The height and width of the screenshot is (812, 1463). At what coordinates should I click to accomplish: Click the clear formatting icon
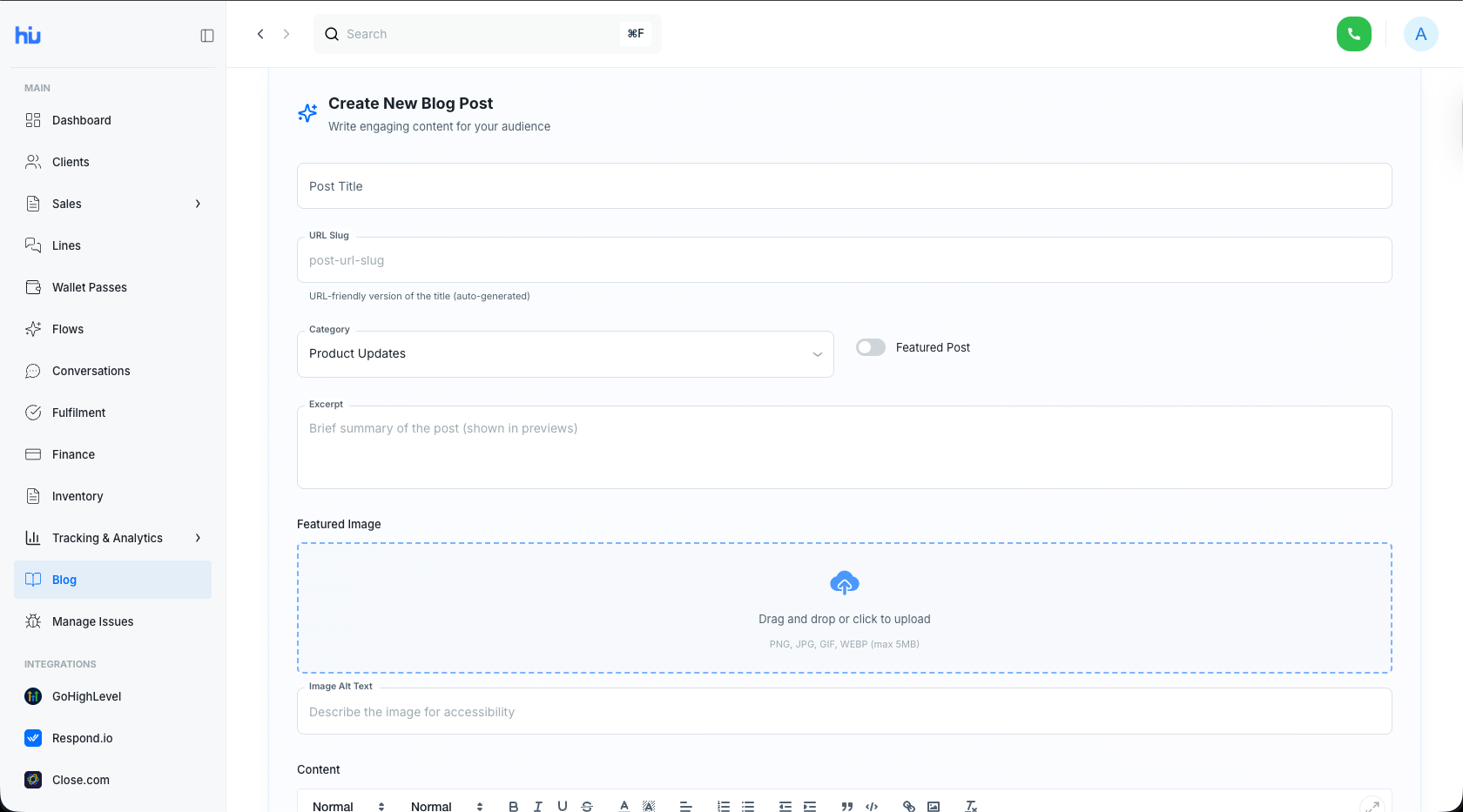pyautogui.click(x=971, y=806)
